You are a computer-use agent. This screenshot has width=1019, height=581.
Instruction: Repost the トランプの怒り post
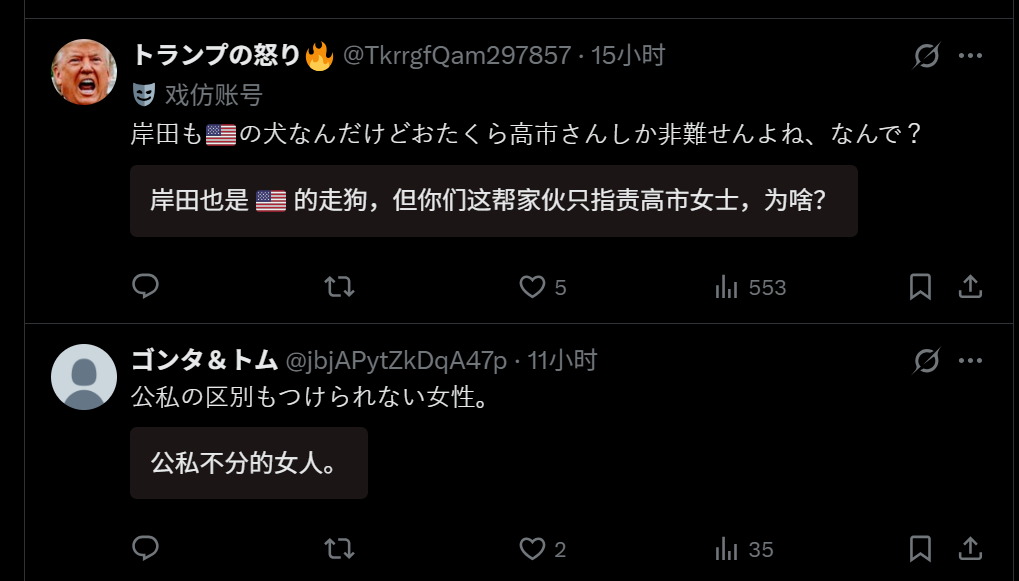click(x=339, y=287)
